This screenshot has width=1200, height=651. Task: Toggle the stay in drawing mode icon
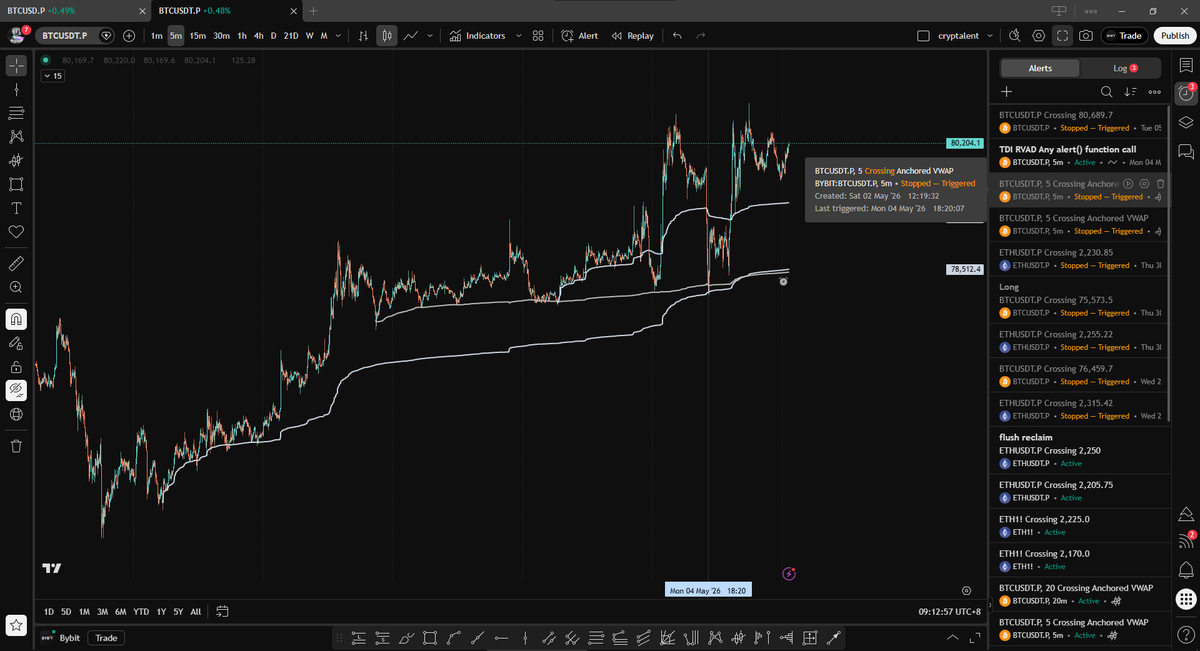(16, 342)
